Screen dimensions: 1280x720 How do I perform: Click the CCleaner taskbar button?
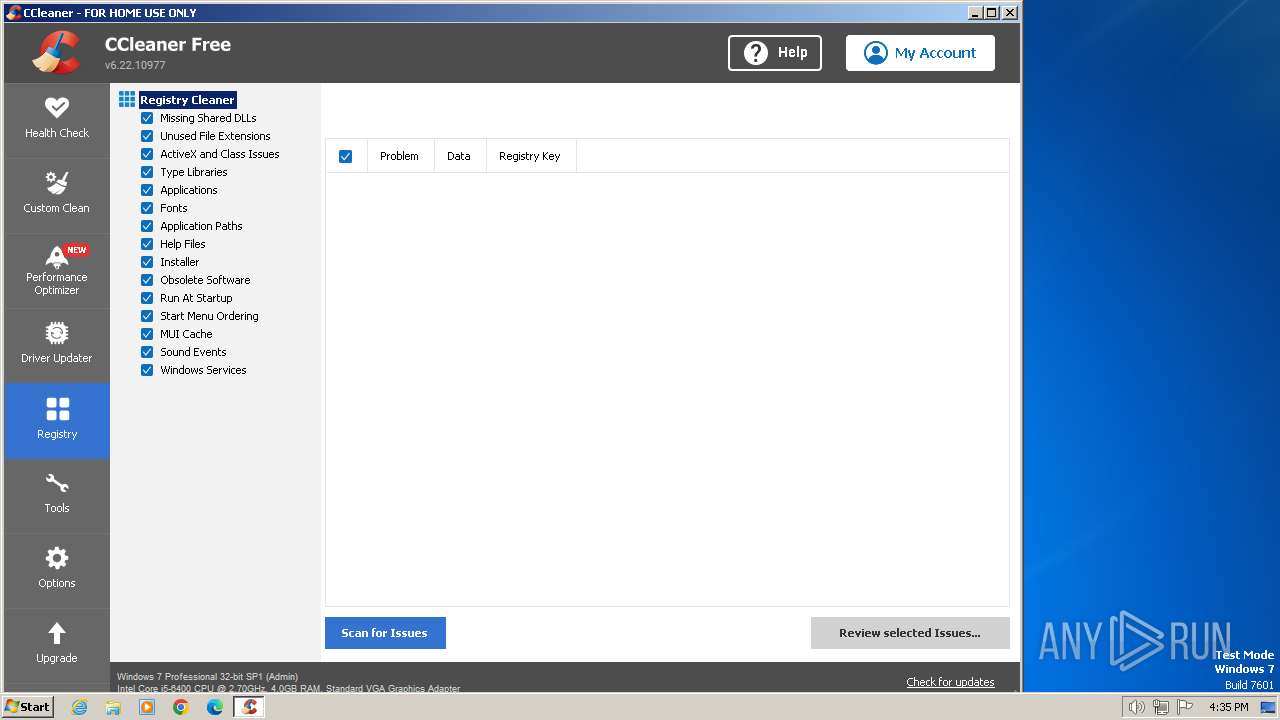pos(249,707)
